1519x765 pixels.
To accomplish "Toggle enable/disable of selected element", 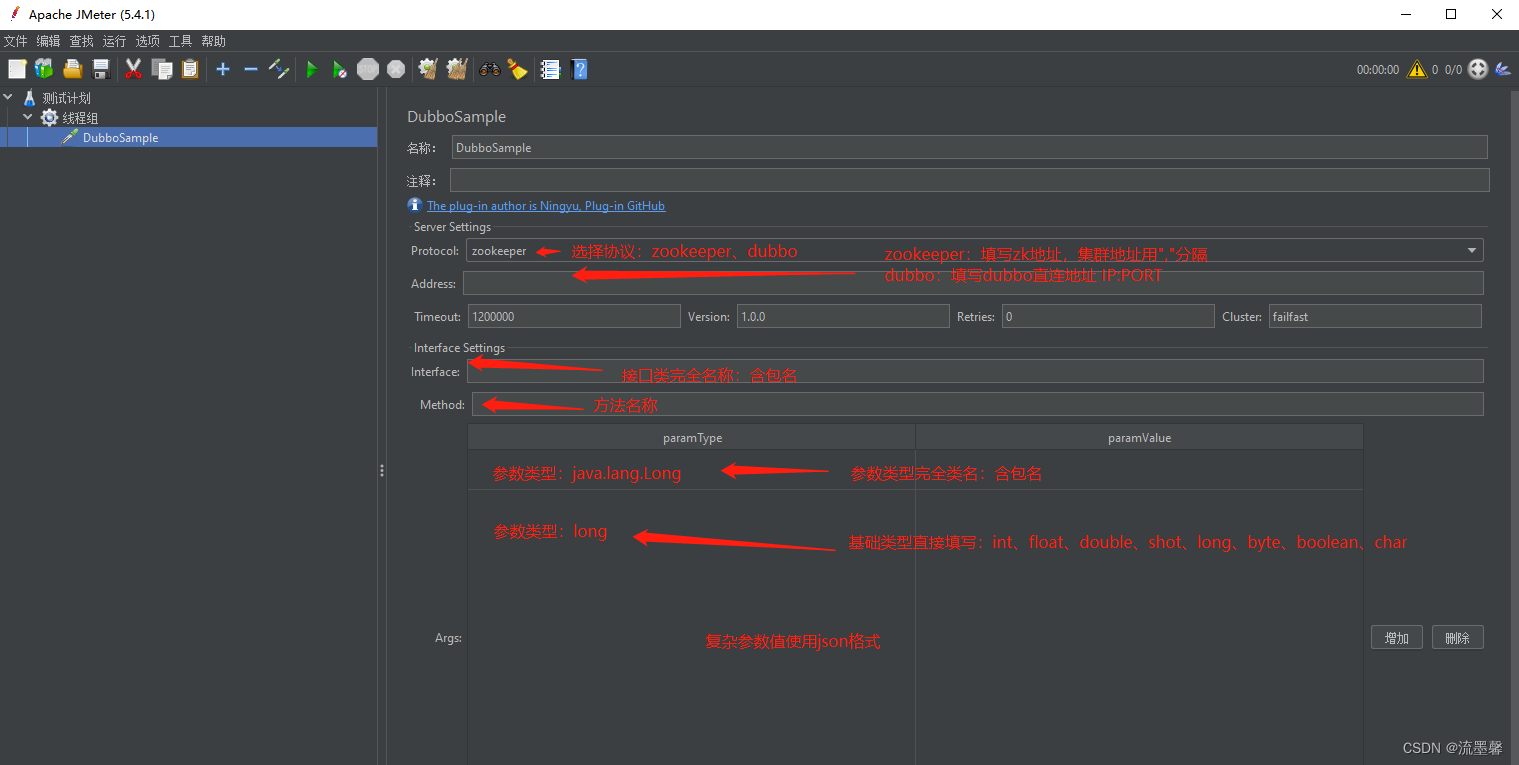I will pyautogui.click(x=279, y=69).
